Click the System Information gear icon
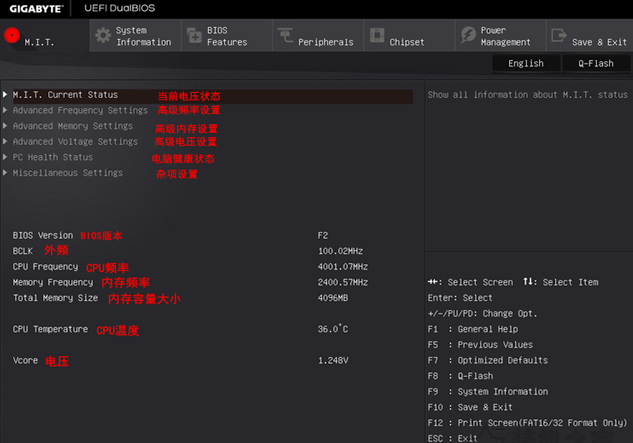The height and width of the screenshot is (443, 633). 103,36
